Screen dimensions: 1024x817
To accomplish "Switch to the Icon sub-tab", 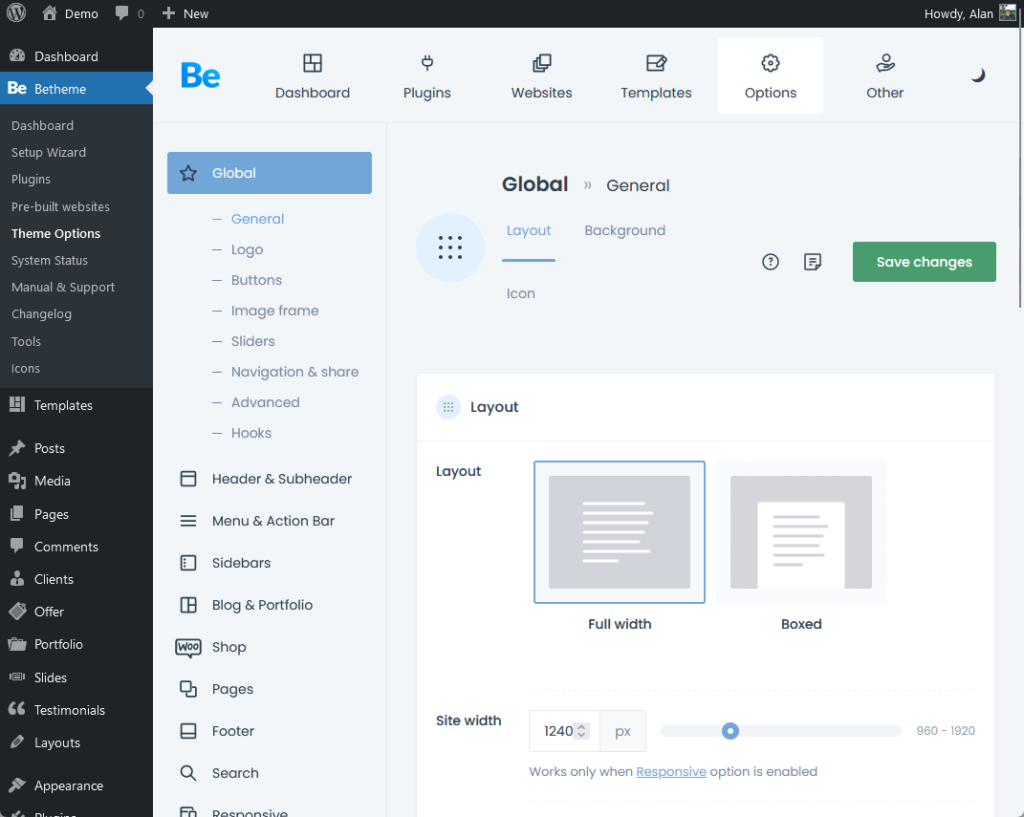I will (520, 294).
